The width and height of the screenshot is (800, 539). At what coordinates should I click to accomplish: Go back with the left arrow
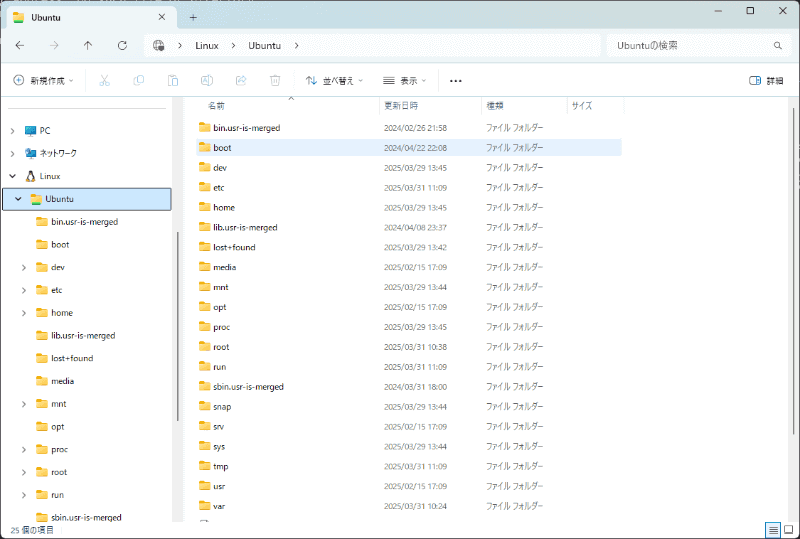point(20,45)
